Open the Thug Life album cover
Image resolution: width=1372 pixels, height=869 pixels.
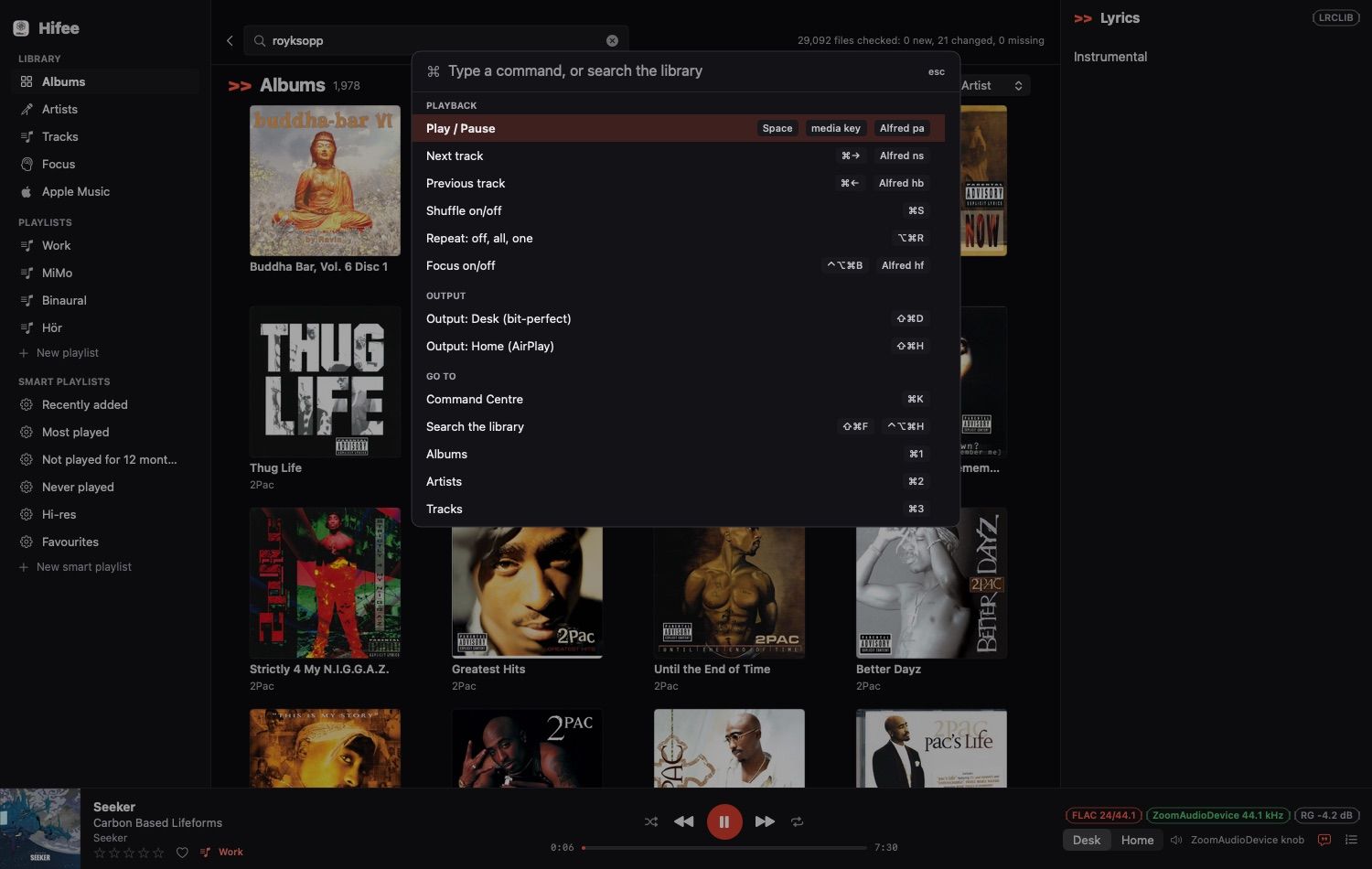tap(325, 381)
